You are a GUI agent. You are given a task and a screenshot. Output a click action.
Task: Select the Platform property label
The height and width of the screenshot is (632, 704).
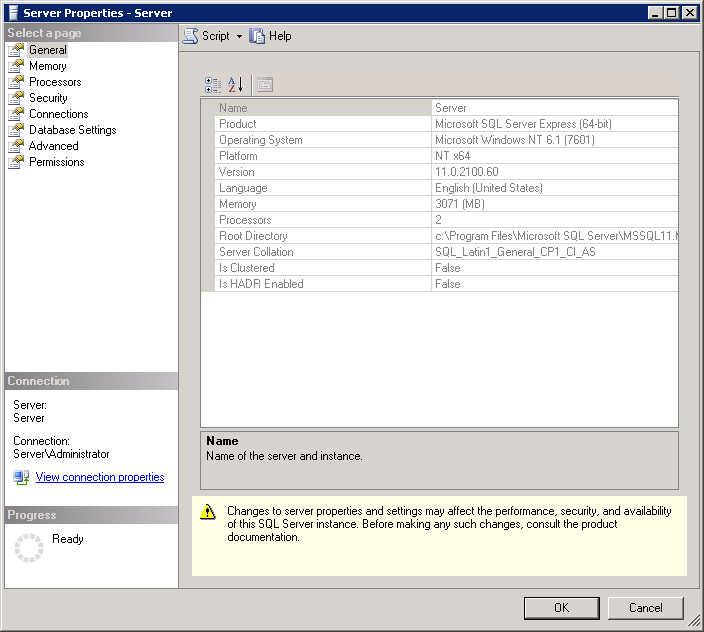[x=238, y=156]
